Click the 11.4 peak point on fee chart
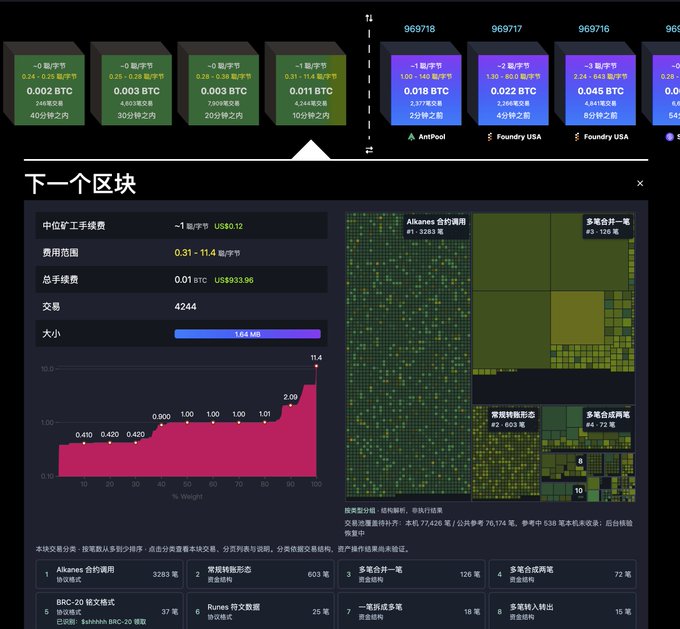The width and height of the screenshot is (680, 629). coord(316,366)
